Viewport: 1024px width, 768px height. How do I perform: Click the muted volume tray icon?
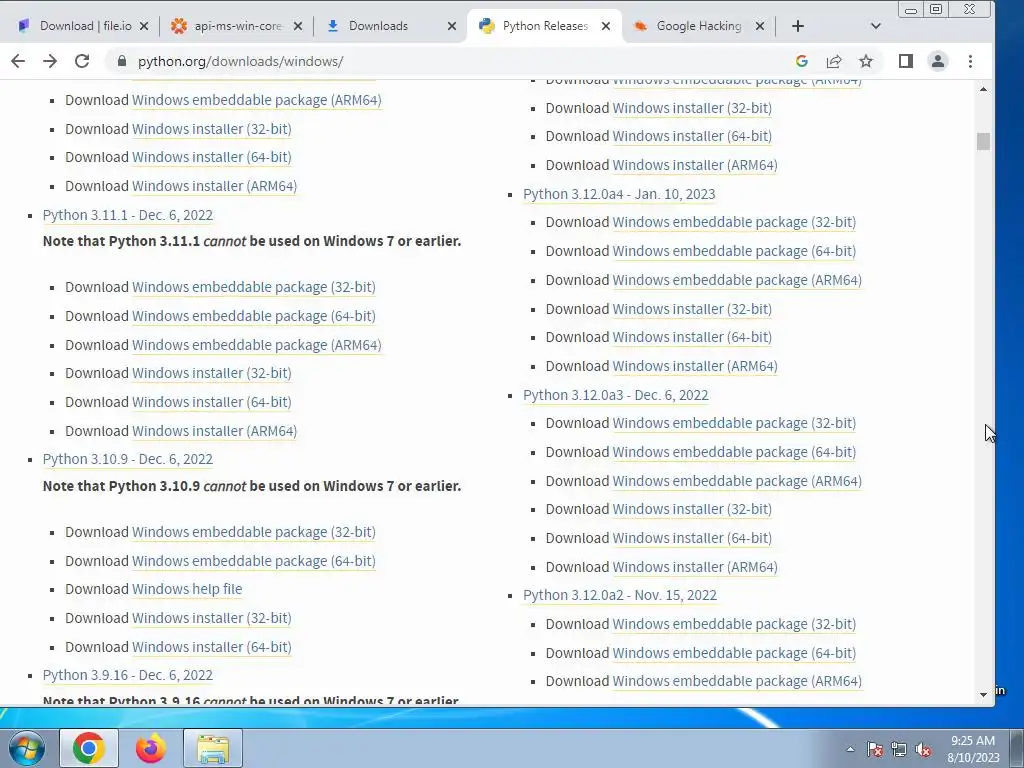(x=923, y=749)
